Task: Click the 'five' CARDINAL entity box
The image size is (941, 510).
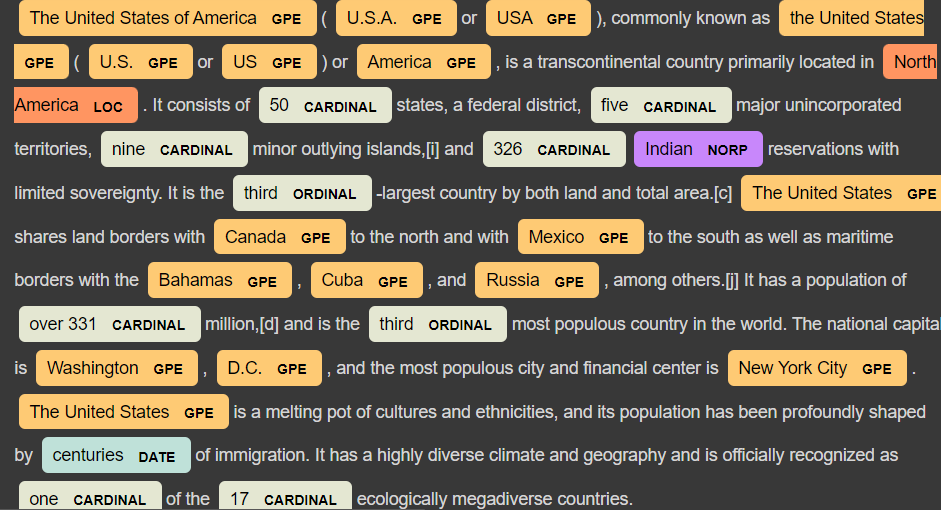Action: 661,106
